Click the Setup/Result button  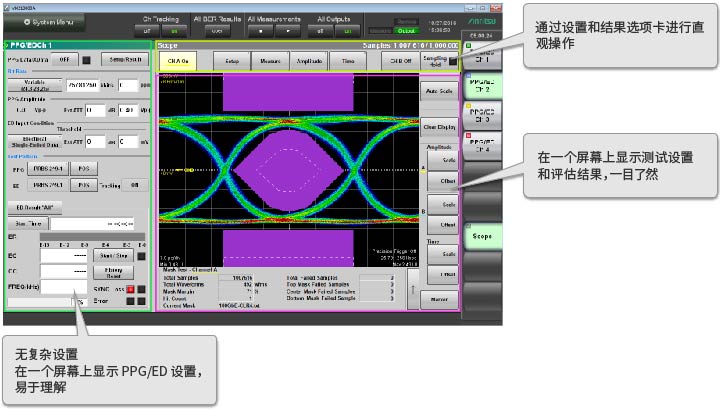[x=125, y=60]
